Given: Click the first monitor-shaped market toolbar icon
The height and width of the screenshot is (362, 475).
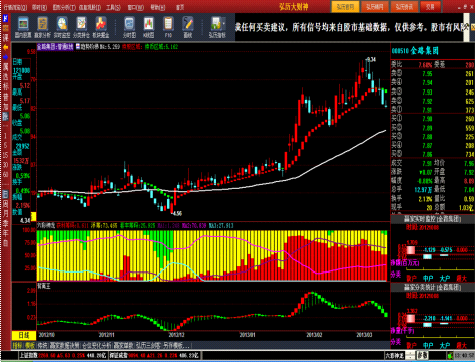Looking at the screenshot, I should [x=23, y=27].
